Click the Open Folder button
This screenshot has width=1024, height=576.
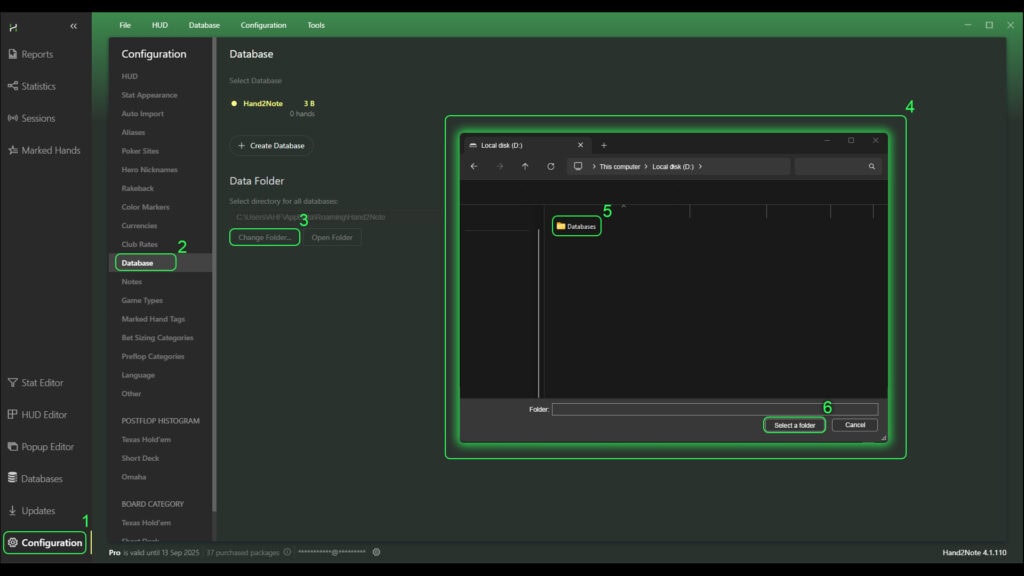coord(332,237)
